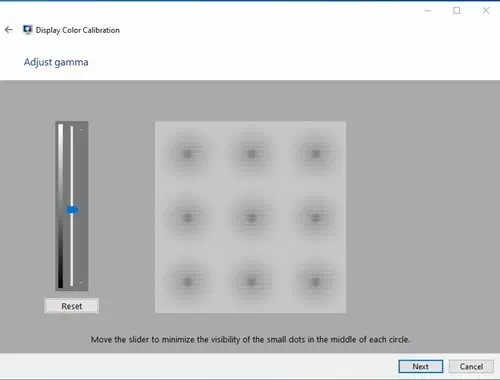Viewport: 500px width, 380px height.
Task: Click the top-middle gamma test circle
Action: [251, 154]
